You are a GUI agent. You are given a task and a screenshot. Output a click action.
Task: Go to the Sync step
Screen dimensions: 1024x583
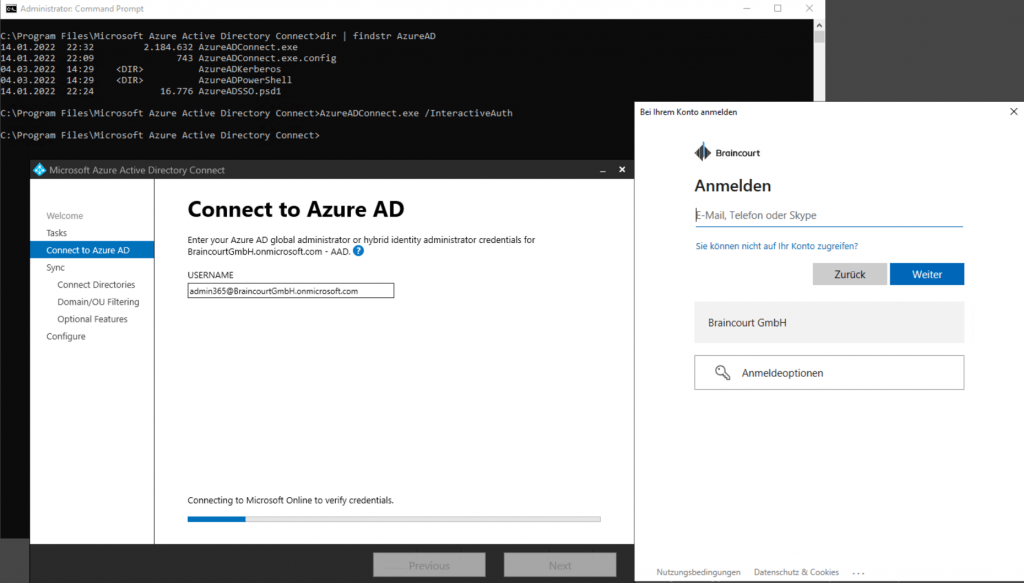[56, 268]
